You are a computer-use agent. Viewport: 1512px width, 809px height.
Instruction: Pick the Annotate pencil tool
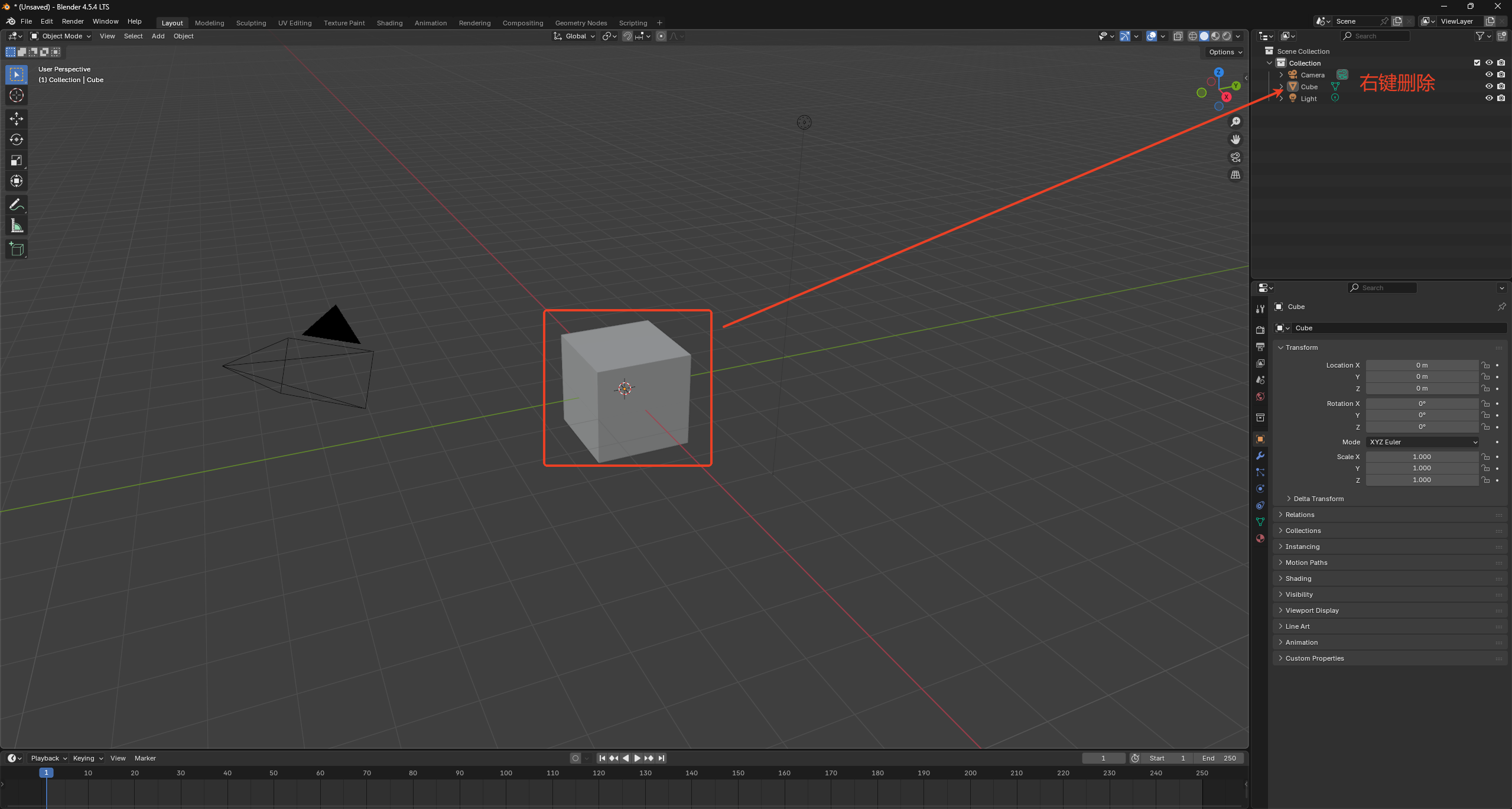click(17, 205)
